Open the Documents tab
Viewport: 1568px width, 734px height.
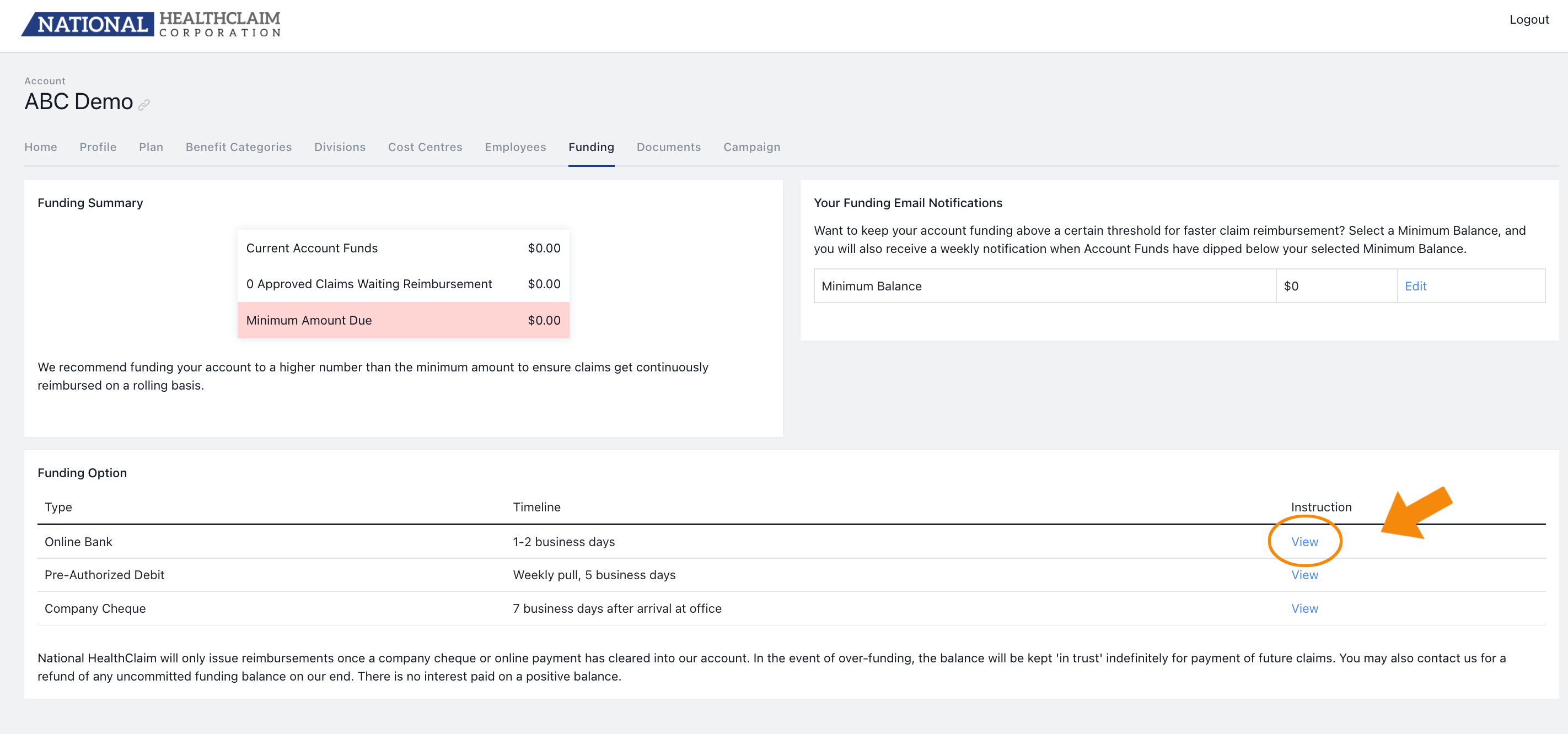(x=668, y=147)
